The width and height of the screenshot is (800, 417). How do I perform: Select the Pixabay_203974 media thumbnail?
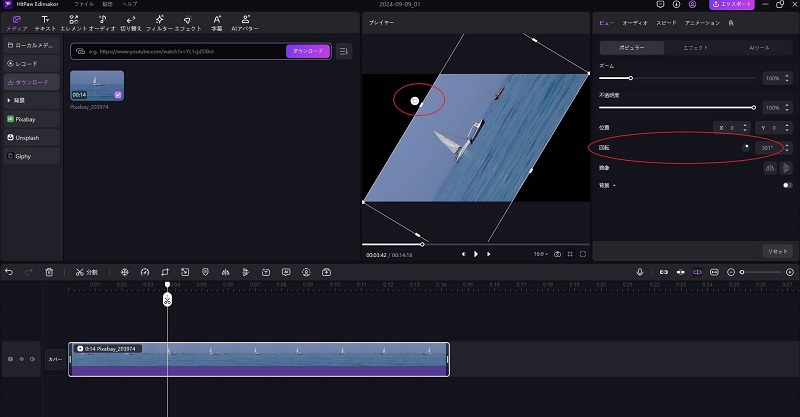(97, 85)
